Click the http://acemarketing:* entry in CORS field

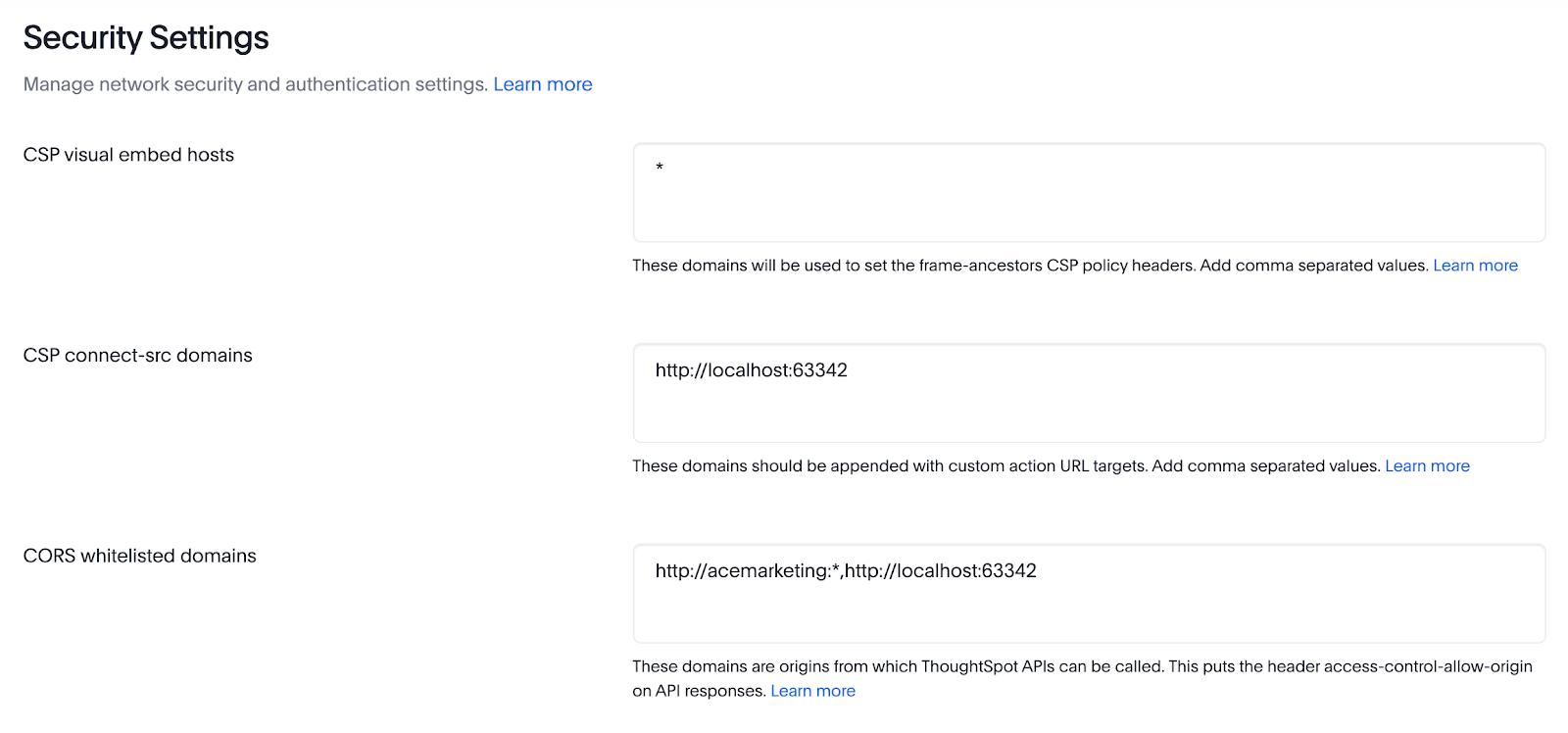747,571
